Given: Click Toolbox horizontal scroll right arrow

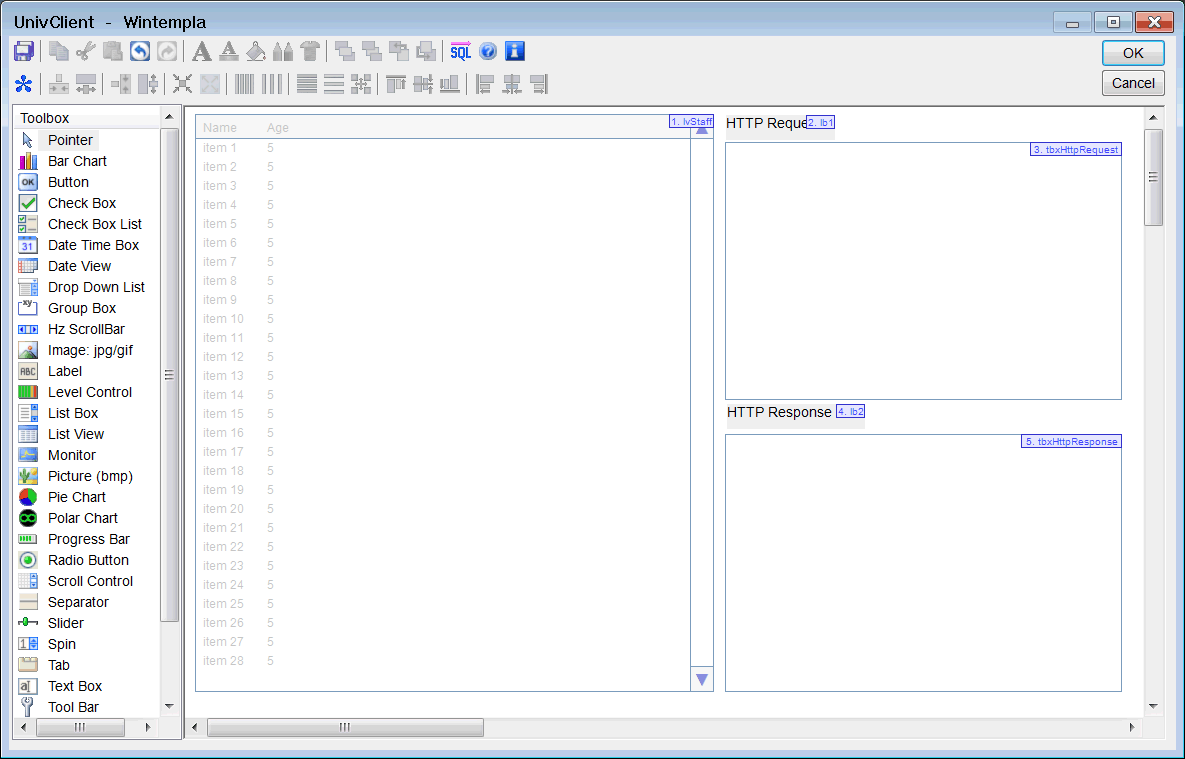Looking at the screenshot, I should (x=148, y=727).
